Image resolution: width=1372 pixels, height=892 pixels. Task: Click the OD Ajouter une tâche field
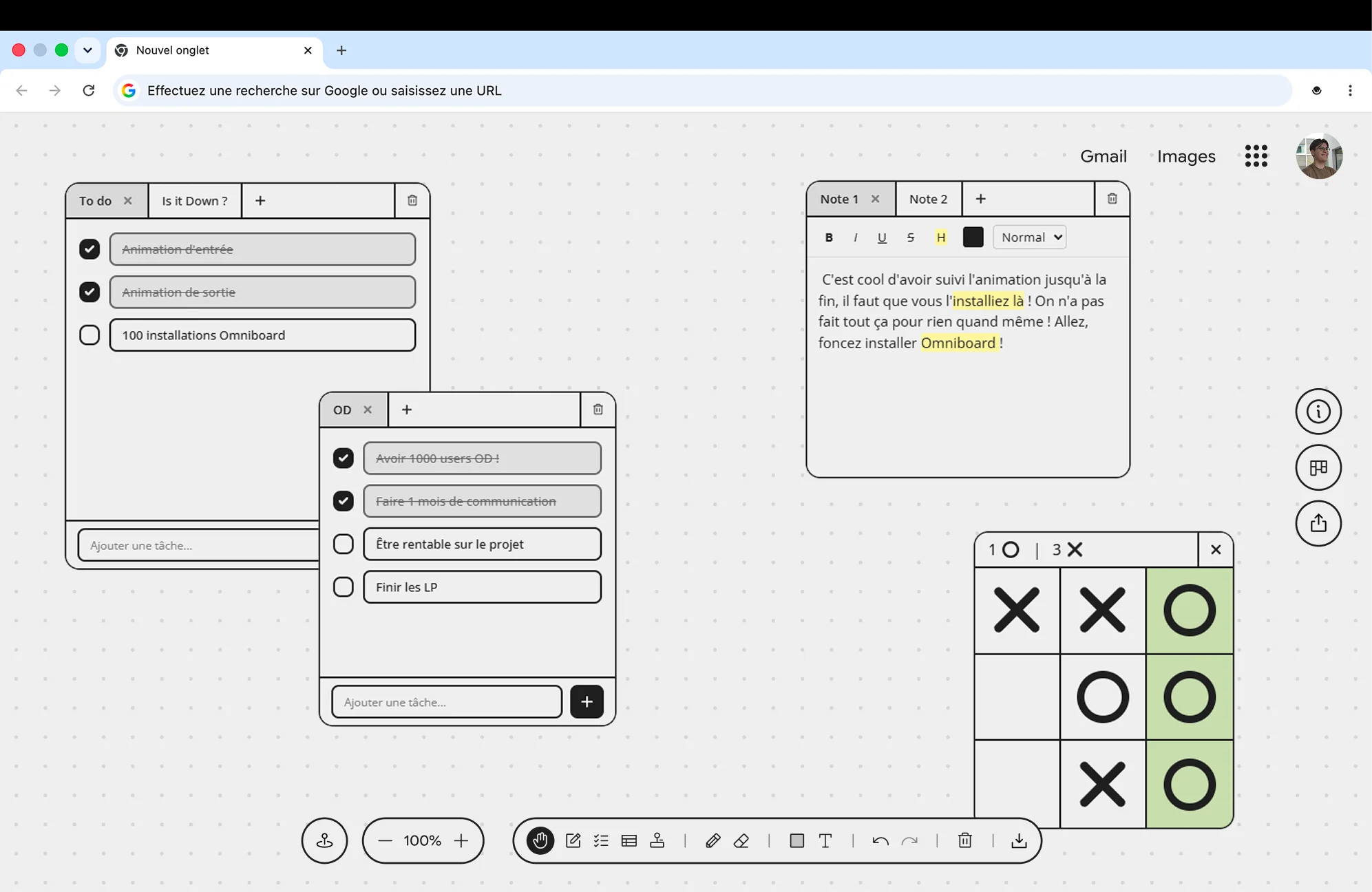coord(447,702)
